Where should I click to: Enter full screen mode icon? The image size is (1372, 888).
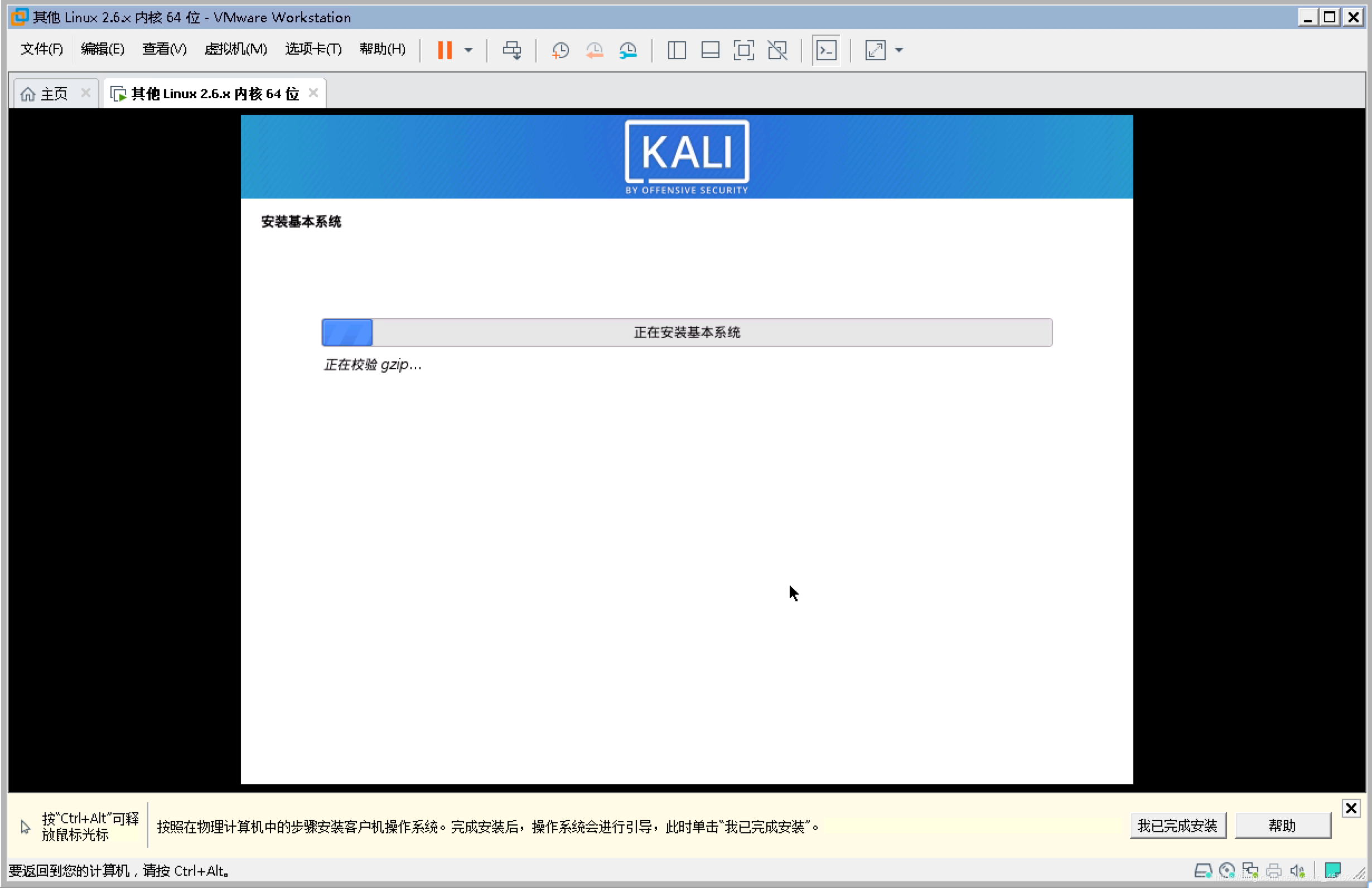[x=743, y=50]
